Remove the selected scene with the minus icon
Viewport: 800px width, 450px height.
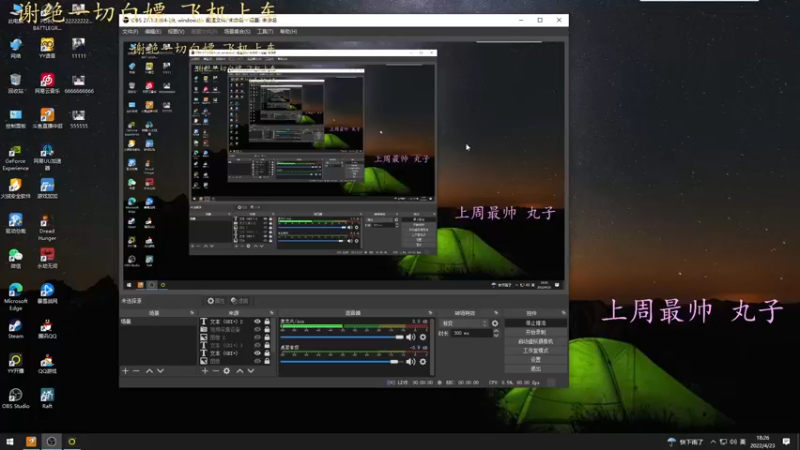click(136, 371)
